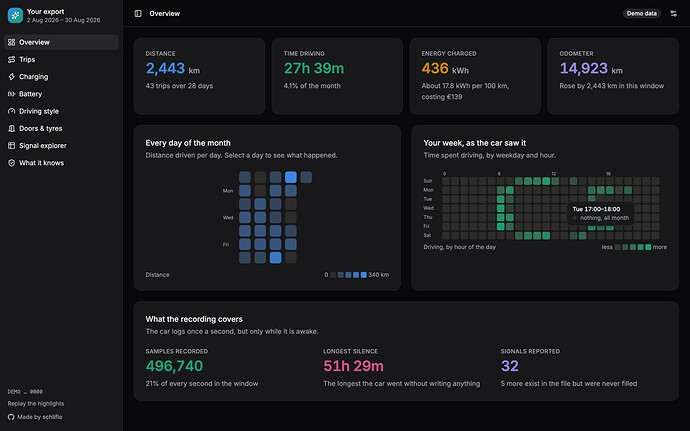The image size is (690, 431).
Task: Click the date range 2 Aug 2026 – 30 Aug 2026
Action: coord(63,20)
